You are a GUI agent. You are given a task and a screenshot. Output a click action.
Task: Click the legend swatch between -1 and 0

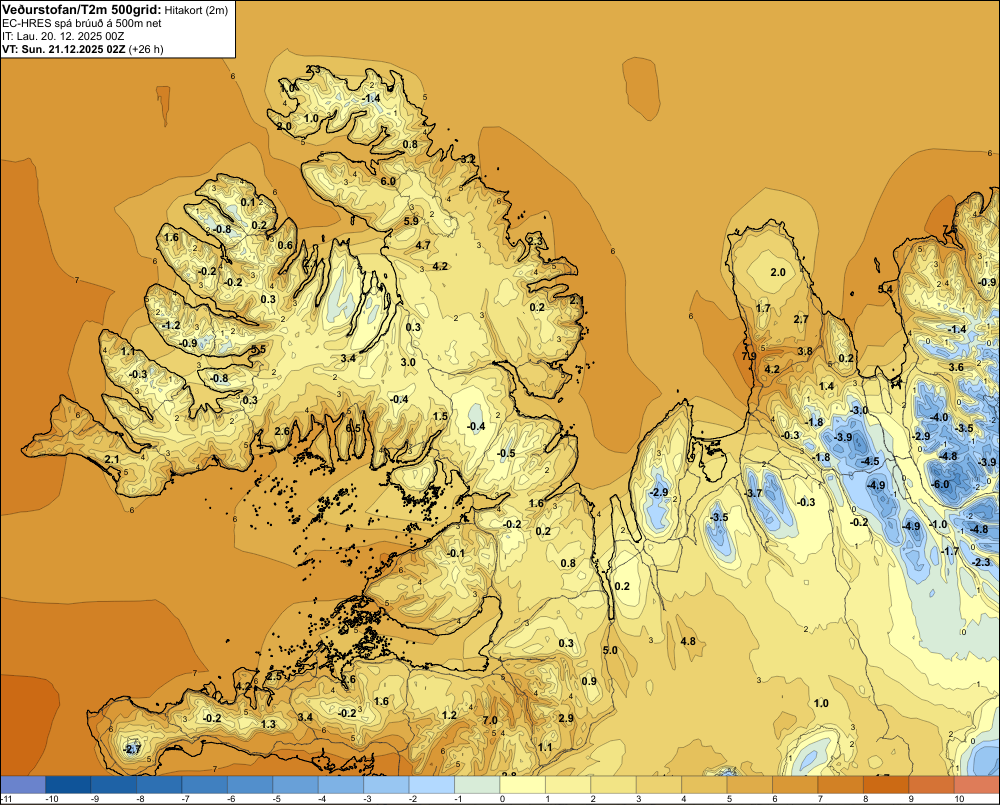(x=477, y=784)
